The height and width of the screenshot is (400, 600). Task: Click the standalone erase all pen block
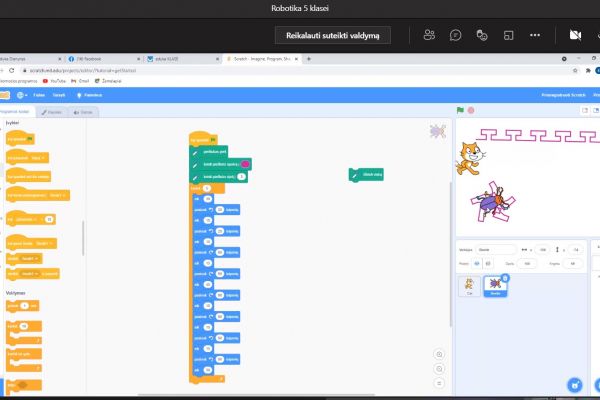(366, 175)
